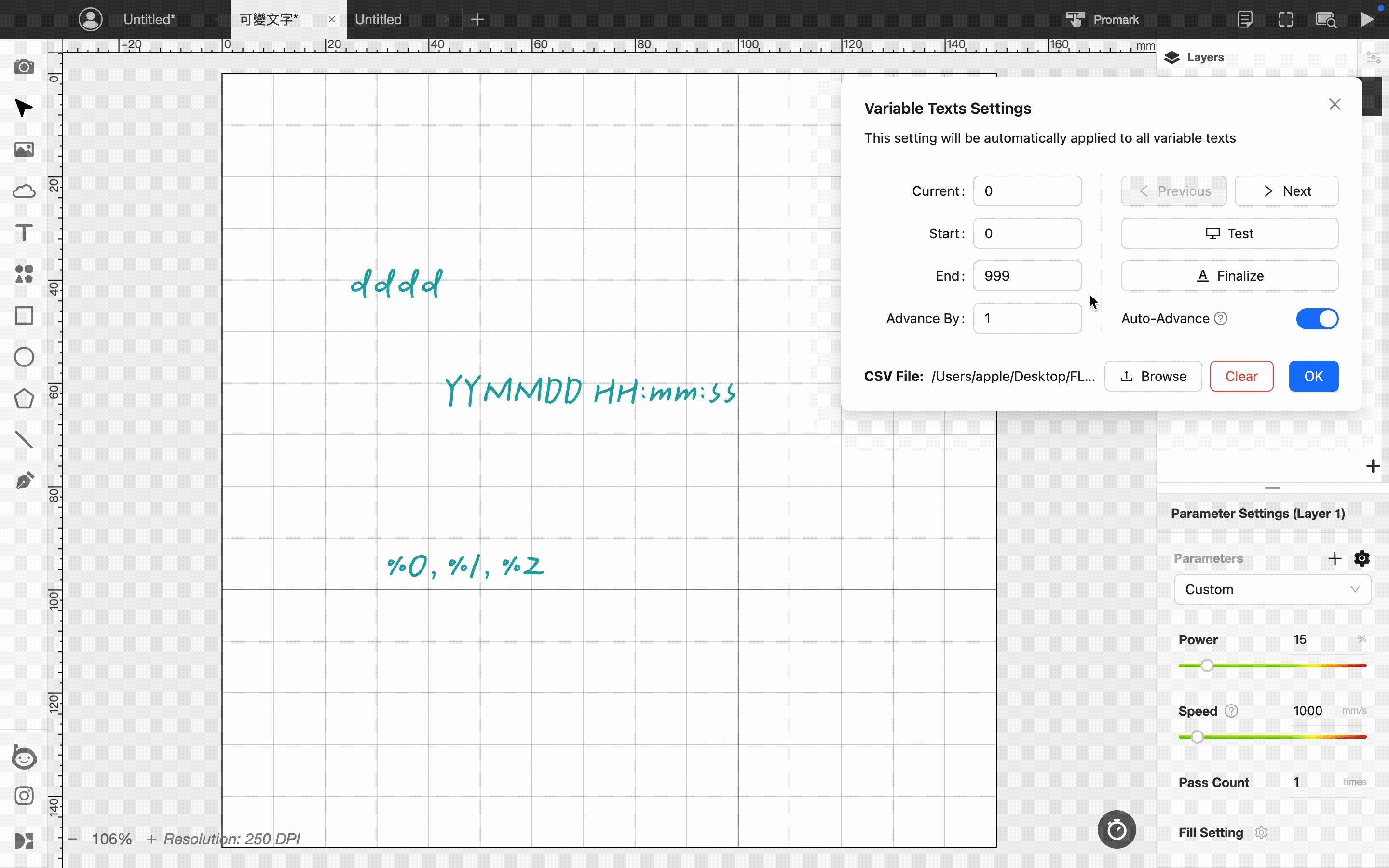Viewport: 1389px width, 868px height.
Task: Click the CSV file path text
Action: click(1013, 376)
